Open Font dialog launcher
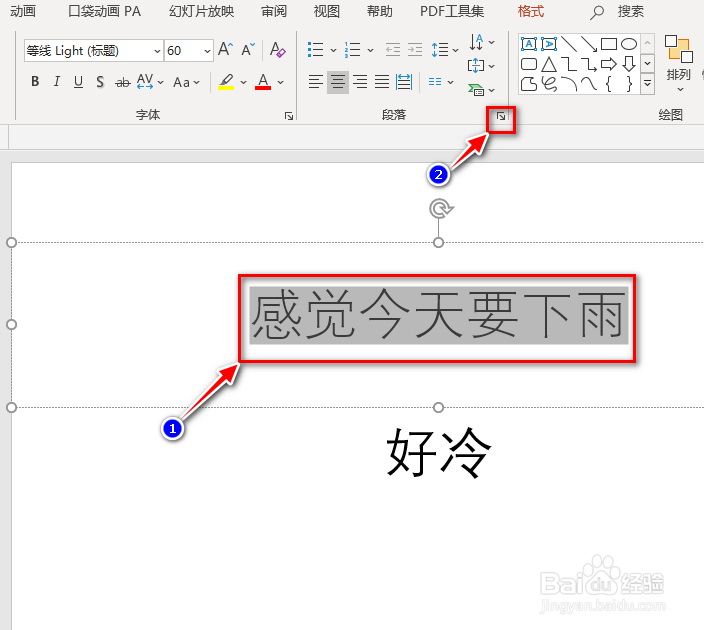704x630 pixels. coord(289,116)
